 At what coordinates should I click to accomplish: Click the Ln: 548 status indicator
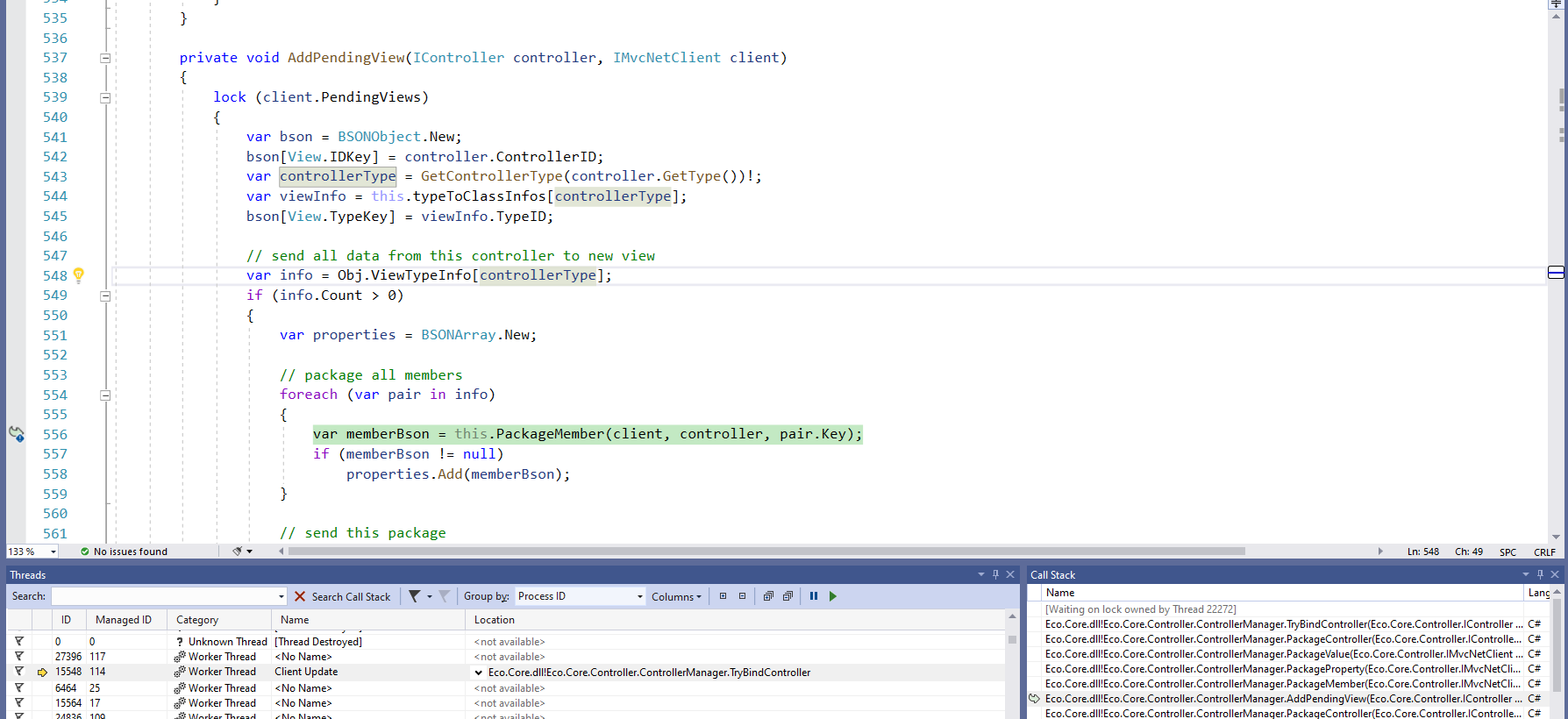[x=1423, y=552]
